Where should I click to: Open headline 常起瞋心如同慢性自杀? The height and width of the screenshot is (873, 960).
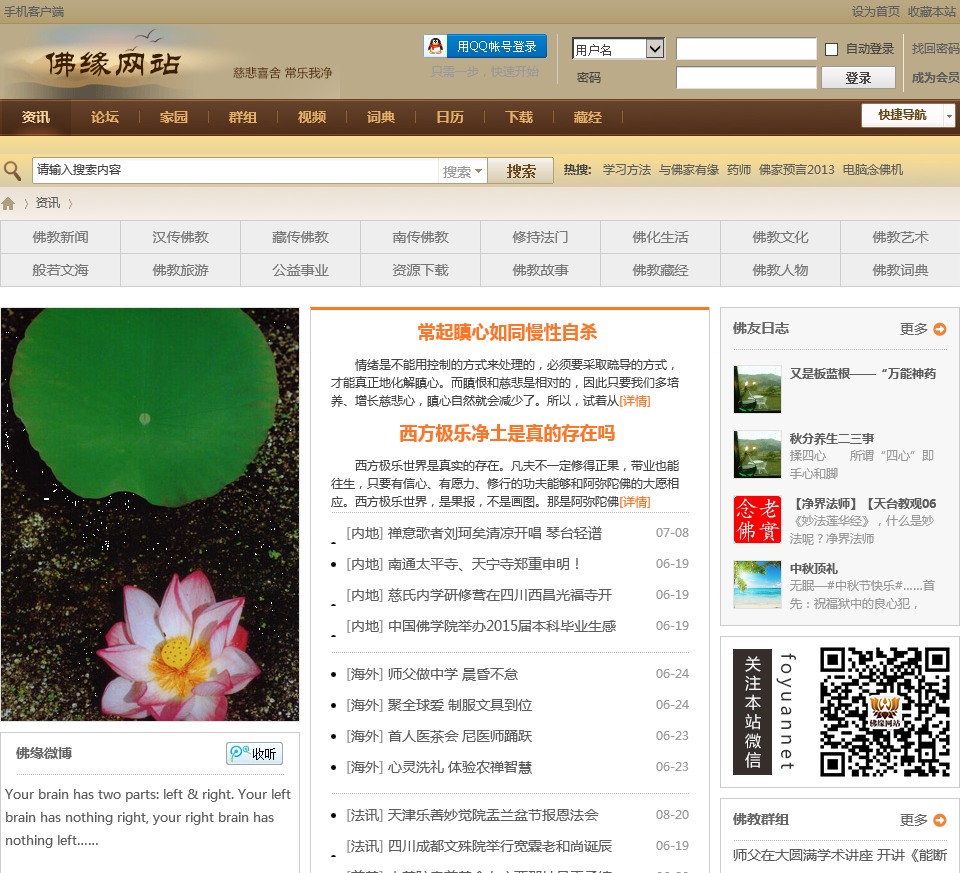tap(507, 332)
